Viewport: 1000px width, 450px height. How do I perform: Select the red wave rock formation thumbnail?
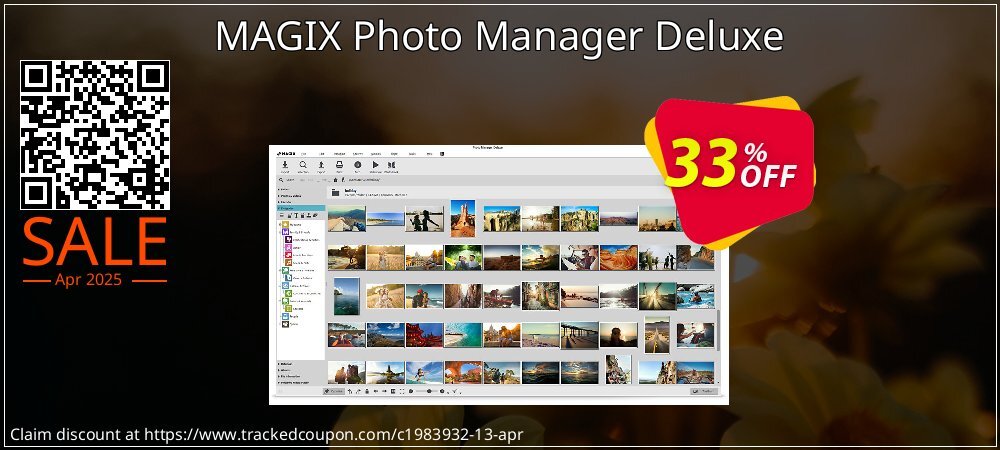[619, 258]
